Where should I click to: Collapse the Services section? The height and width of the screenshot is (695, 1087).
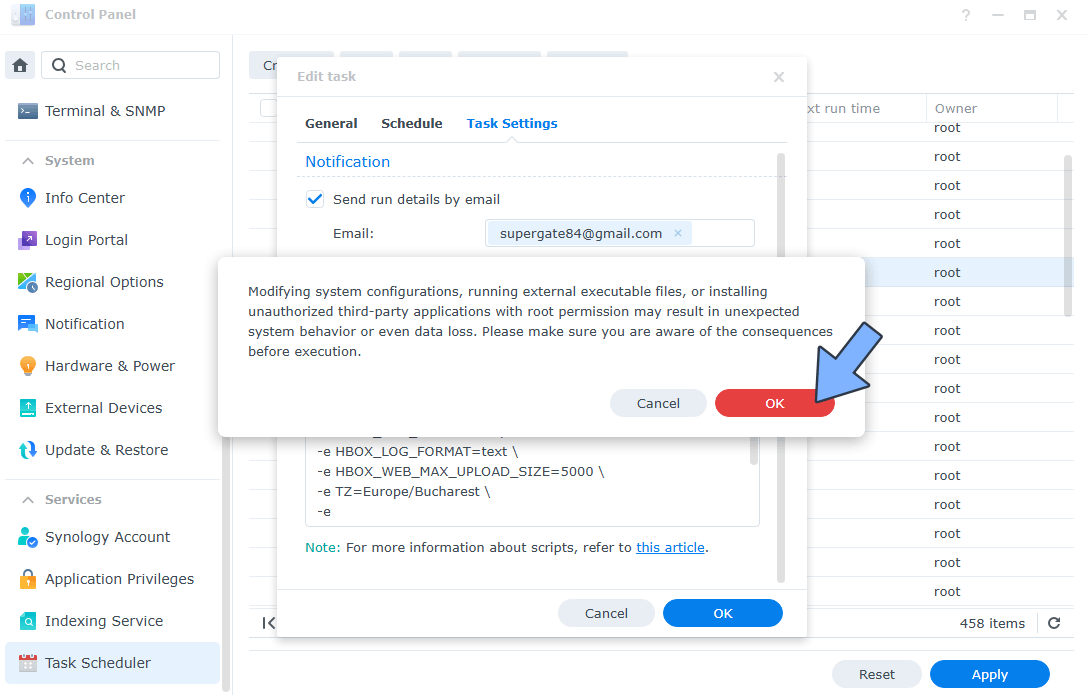click(x=28, y=500)
